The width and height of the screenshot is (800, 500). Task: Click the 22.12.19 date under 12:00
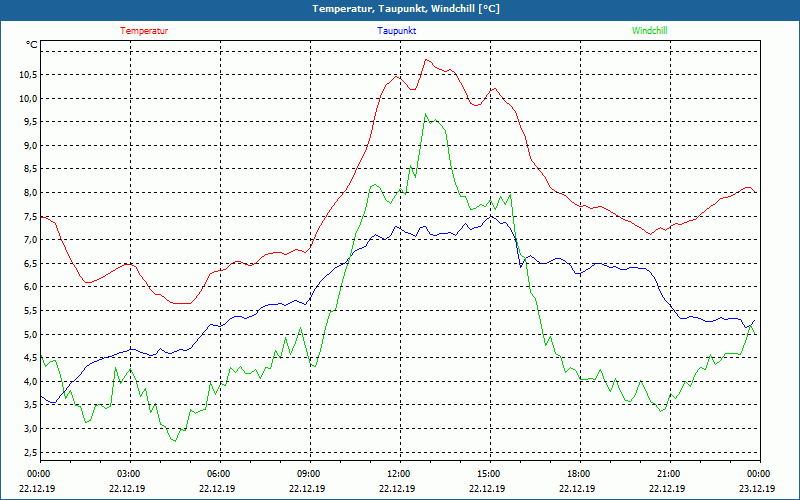(397, 488)
